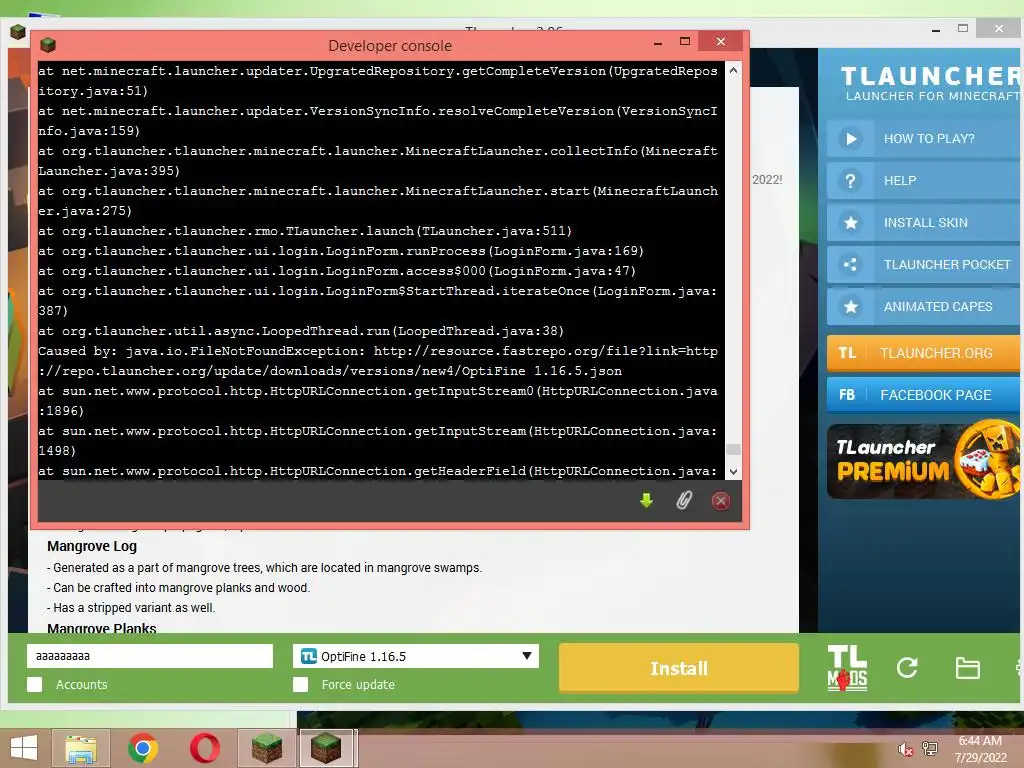Screen dimensions: 1024x768
Task: Open INSTALL SKIN link
Action: click(925, 223)
